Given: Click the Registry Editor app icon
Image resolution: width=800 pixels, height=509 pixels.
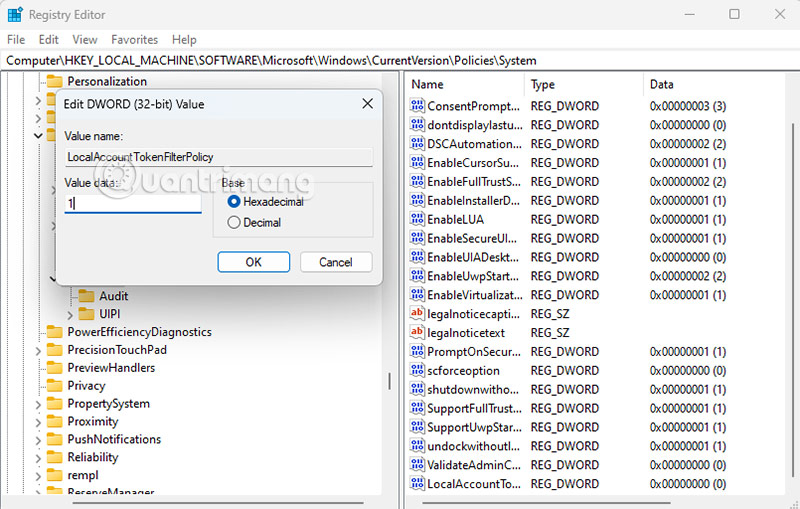Looking at the screenshot, I should coord(15,14).
